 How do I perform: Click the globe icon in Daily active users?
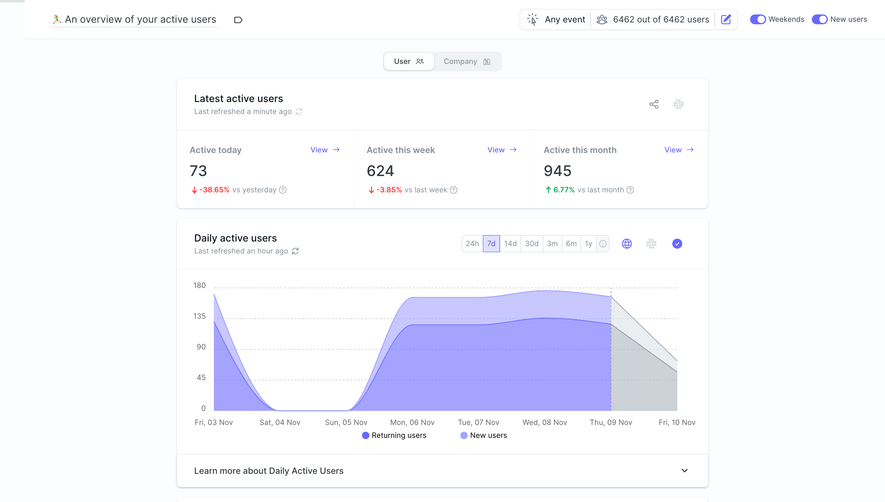(626, 244)
